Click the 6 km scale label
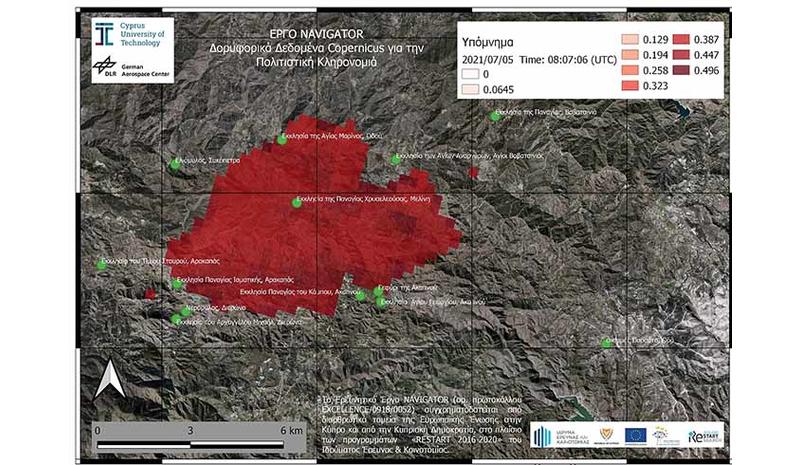This screenshot has width=800, height=465. pyautogui.click(x=291, y=430)
